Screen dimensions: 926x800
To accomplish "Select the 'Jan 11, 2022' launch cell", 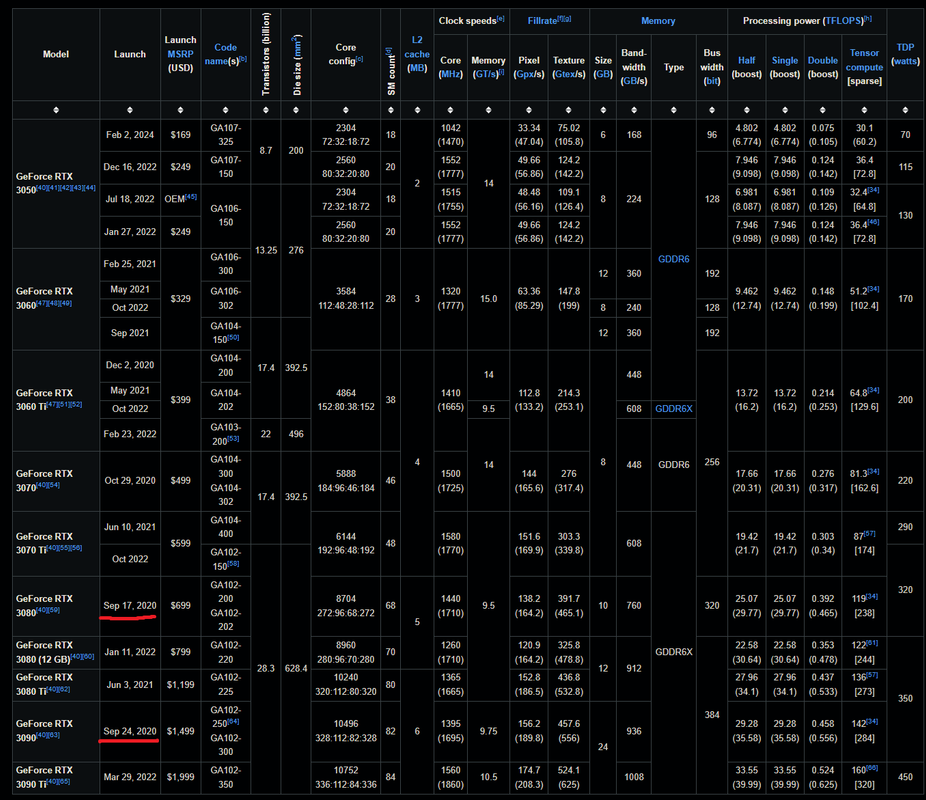I will tap(130, 652).
